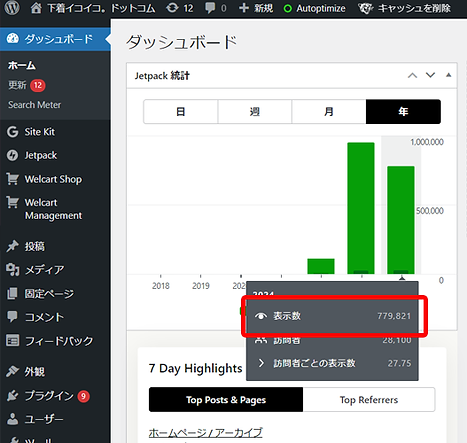The width and height of the screenshot is (467, 443).
Task: Click the 2018 axis label
Action: (161, 286)
